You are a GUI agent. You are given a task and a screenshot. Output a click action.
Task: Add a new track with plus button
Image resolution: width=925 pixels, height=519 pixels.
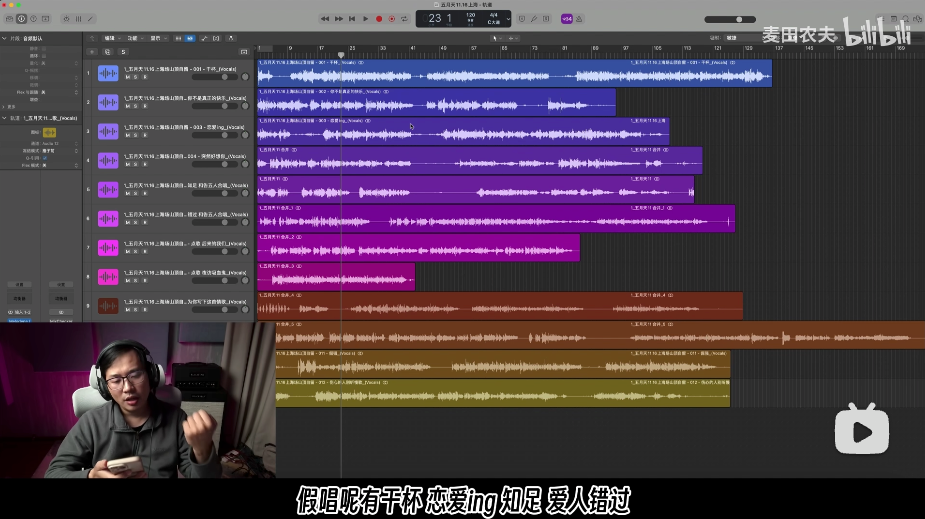(92, 52)
